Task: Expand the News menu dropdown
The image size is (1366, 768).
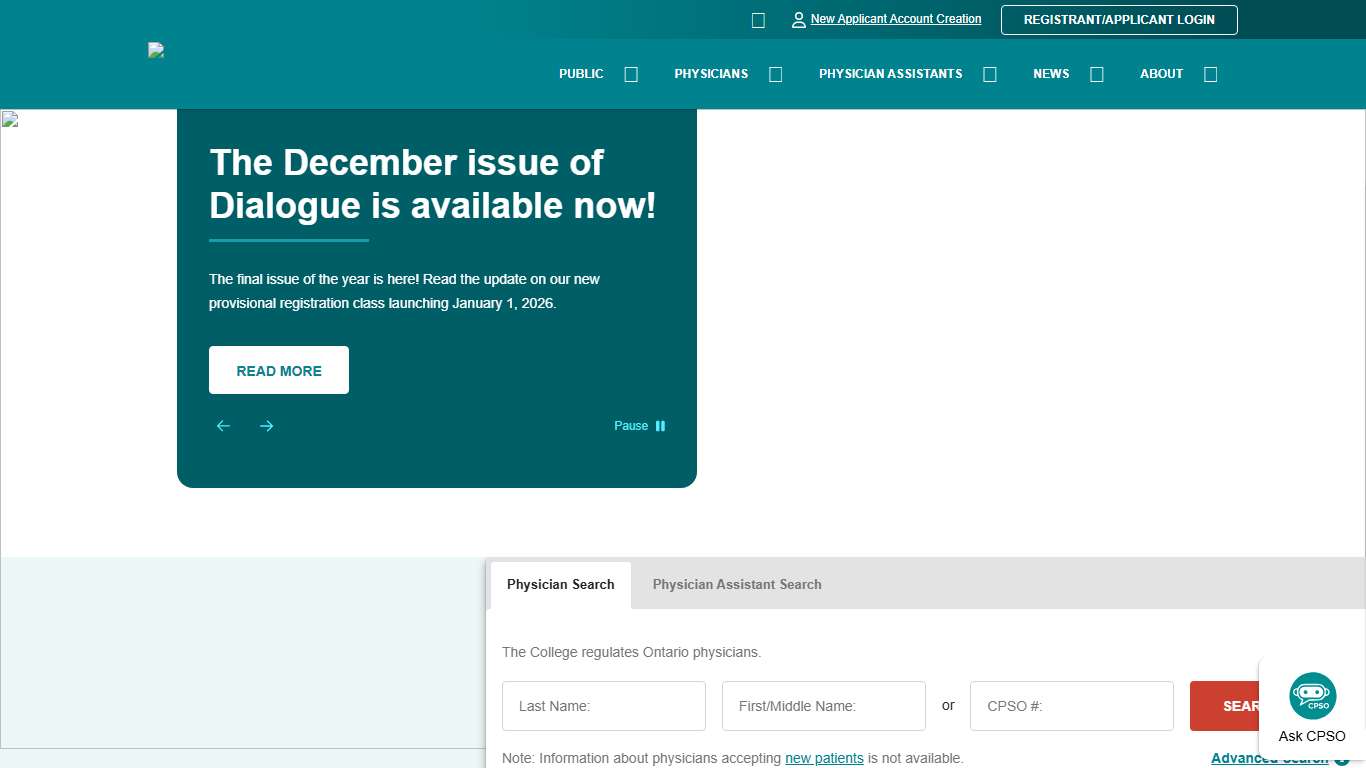Action: pos(1096,74)
